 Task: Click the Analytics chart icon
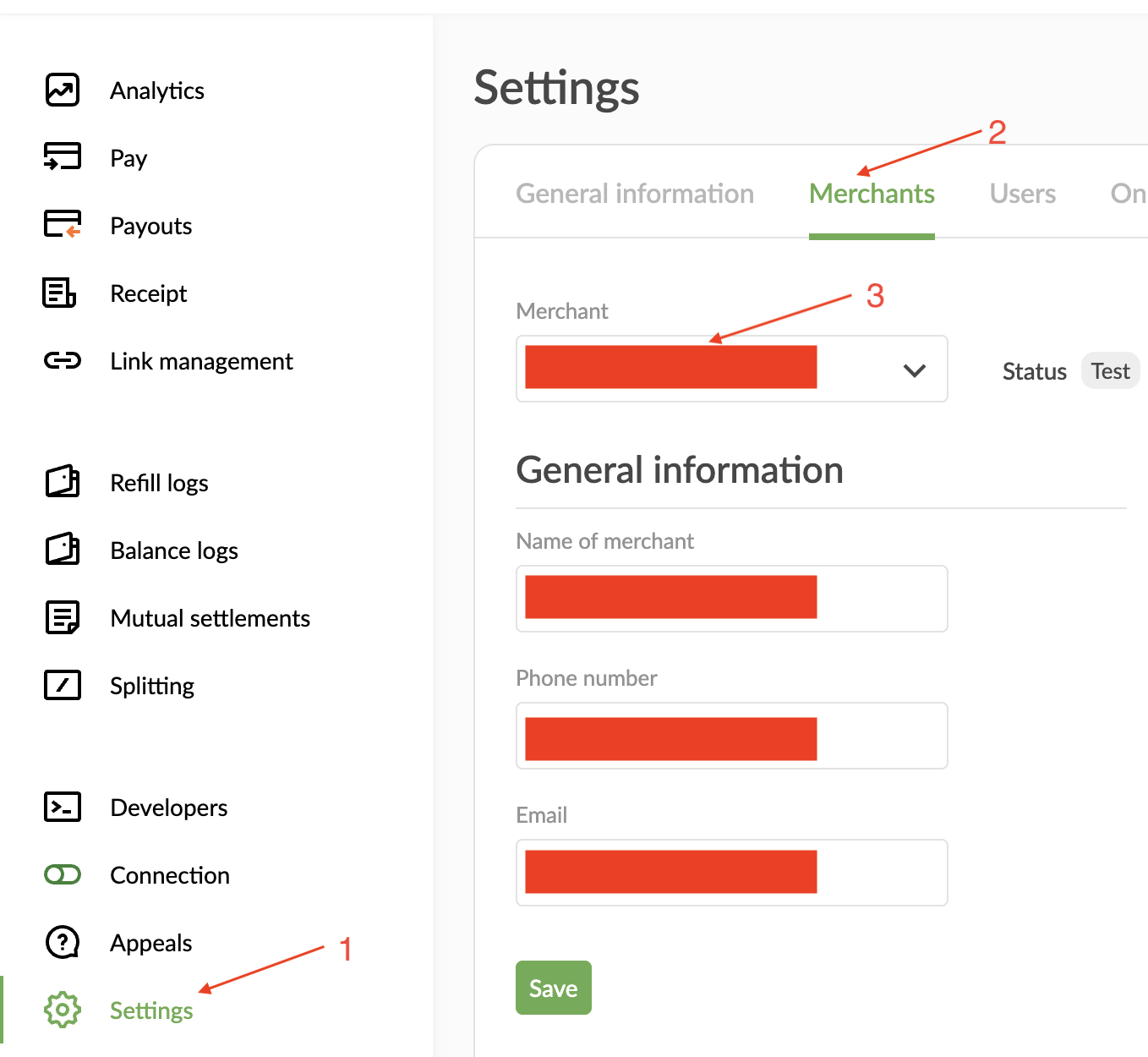coord(63,90)
